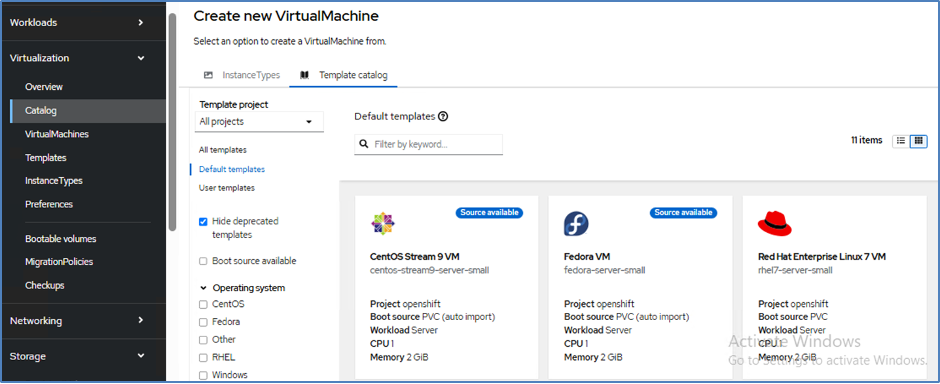Check the Fedora operating system filter
Image resolution: width=940 pixels, height=384 pixels.
coord(203,322)
